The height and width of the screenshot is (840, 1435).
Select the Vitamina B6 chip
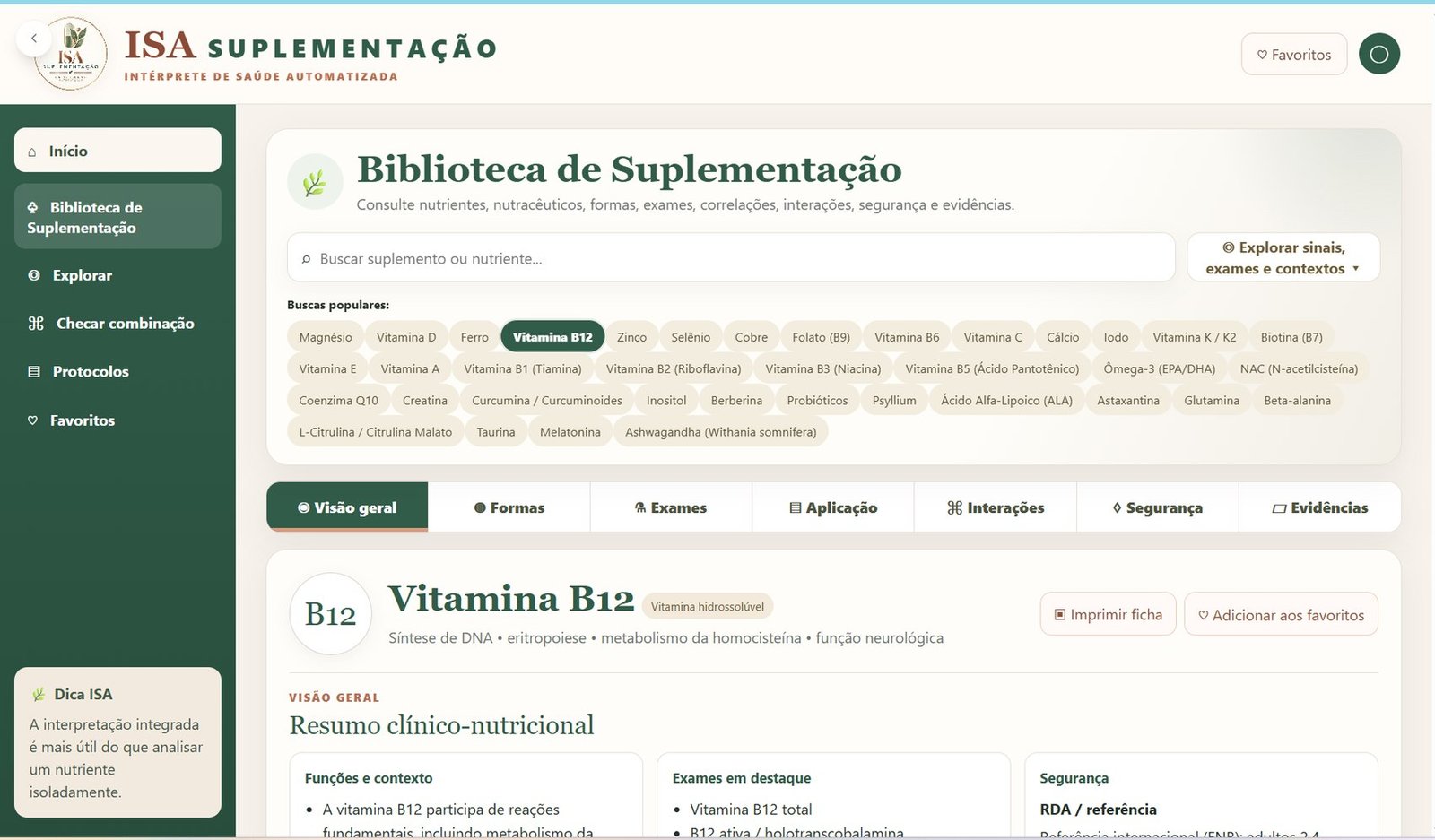(907, 337)
